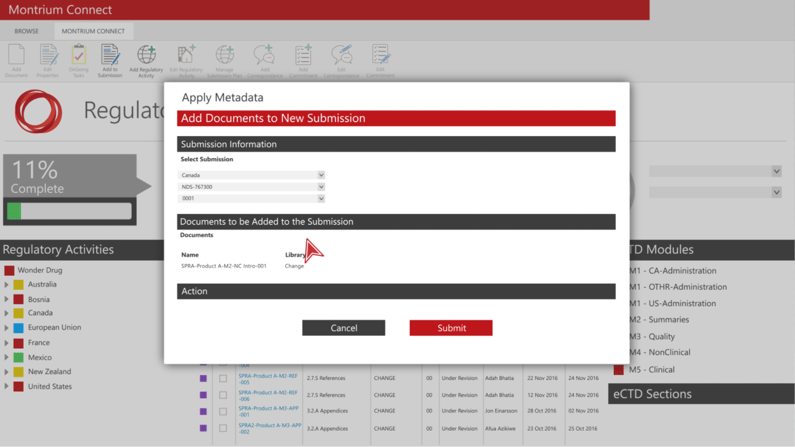Check the SPRA2-Product A-M3-APP-002 row box

[223, 428]
